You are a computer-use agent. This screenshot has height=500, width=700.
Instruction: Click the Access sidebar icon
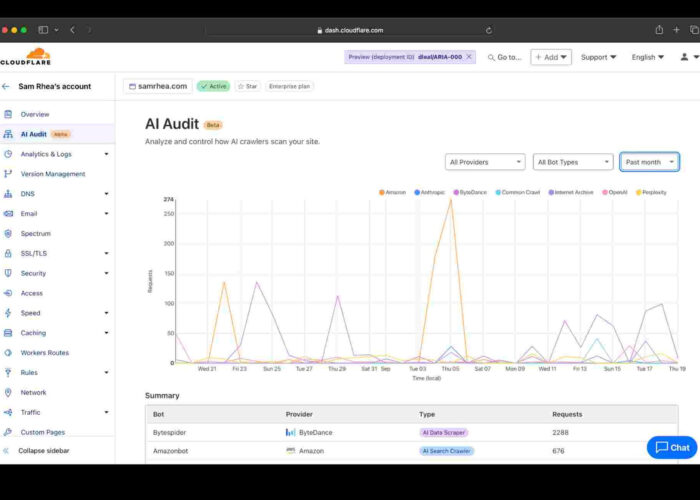click(x=8, y=293)
